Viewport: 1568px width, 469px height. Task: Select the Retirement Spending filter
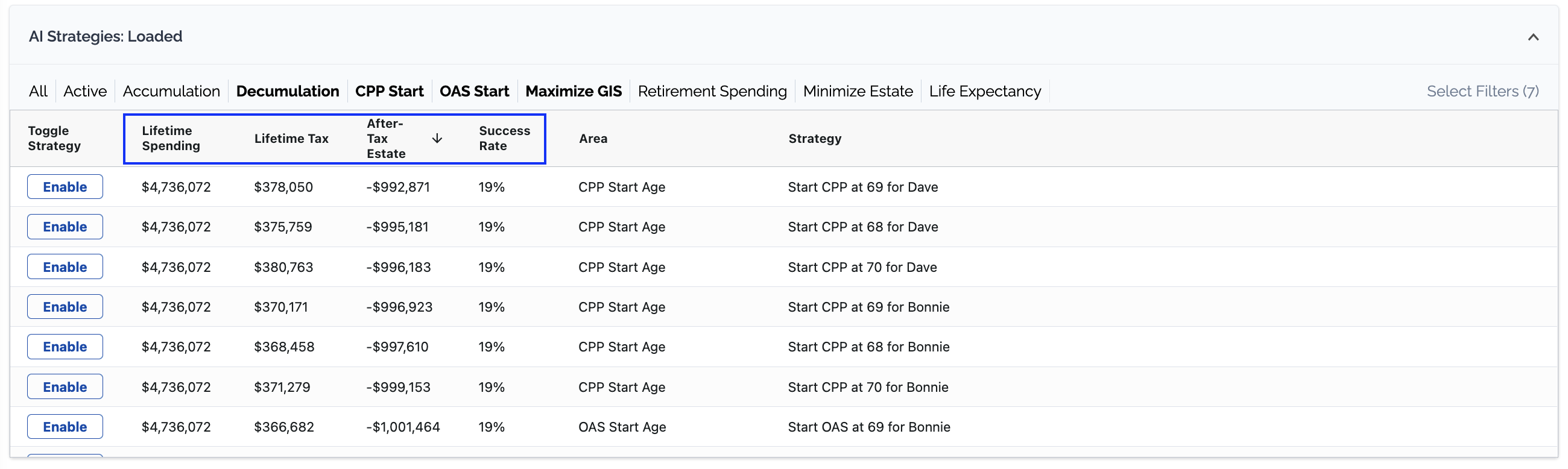[712, 91]
